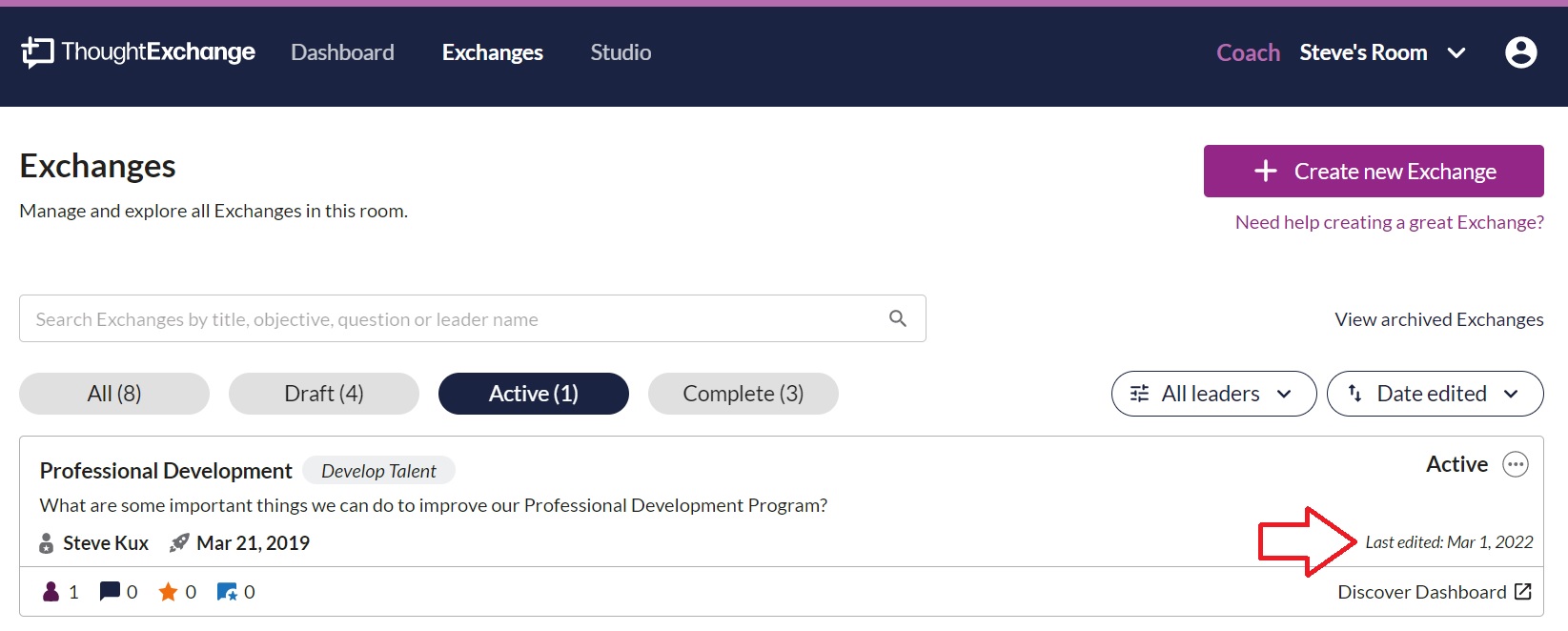Open Need help creating a great Exchange link

1390,222
